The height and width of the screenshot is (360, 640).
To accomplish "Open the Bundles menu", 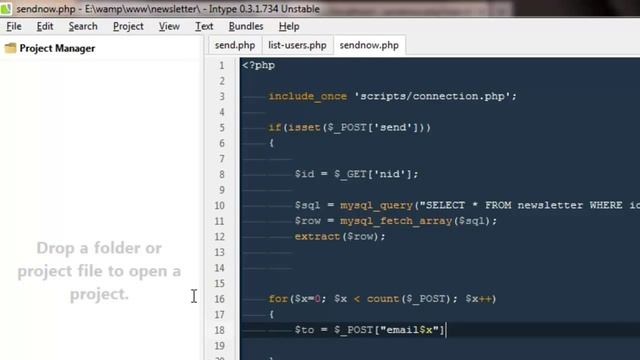I will pos(246,27).
